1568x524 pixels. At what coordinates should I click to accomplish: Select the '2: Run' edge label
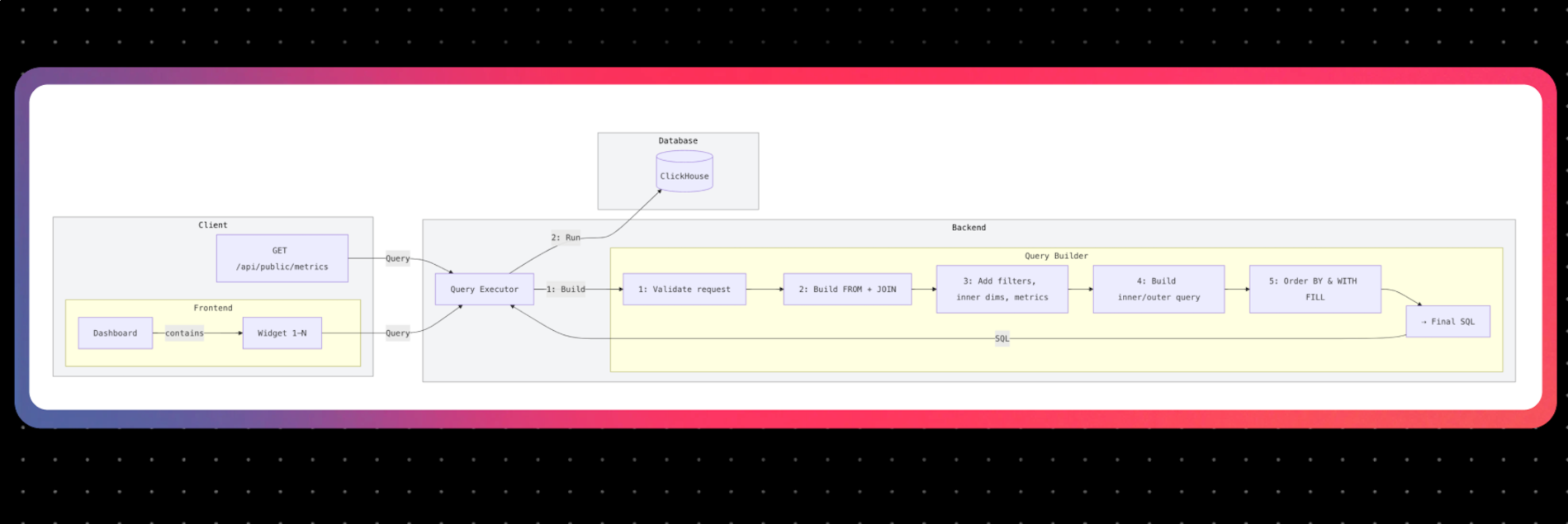[x=566, y=238]
